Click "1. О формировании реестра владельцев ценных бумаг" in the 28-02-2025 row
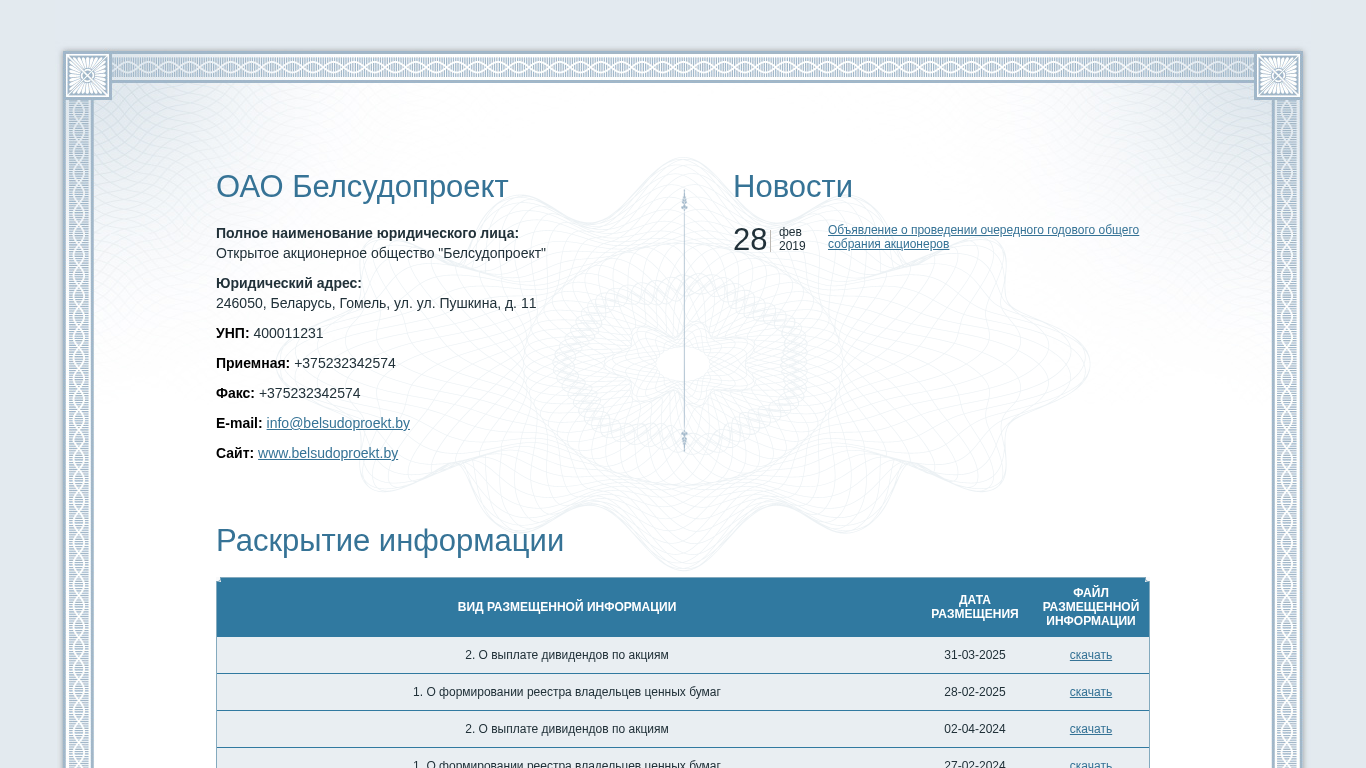1366x768 pixels. point(567,692)
